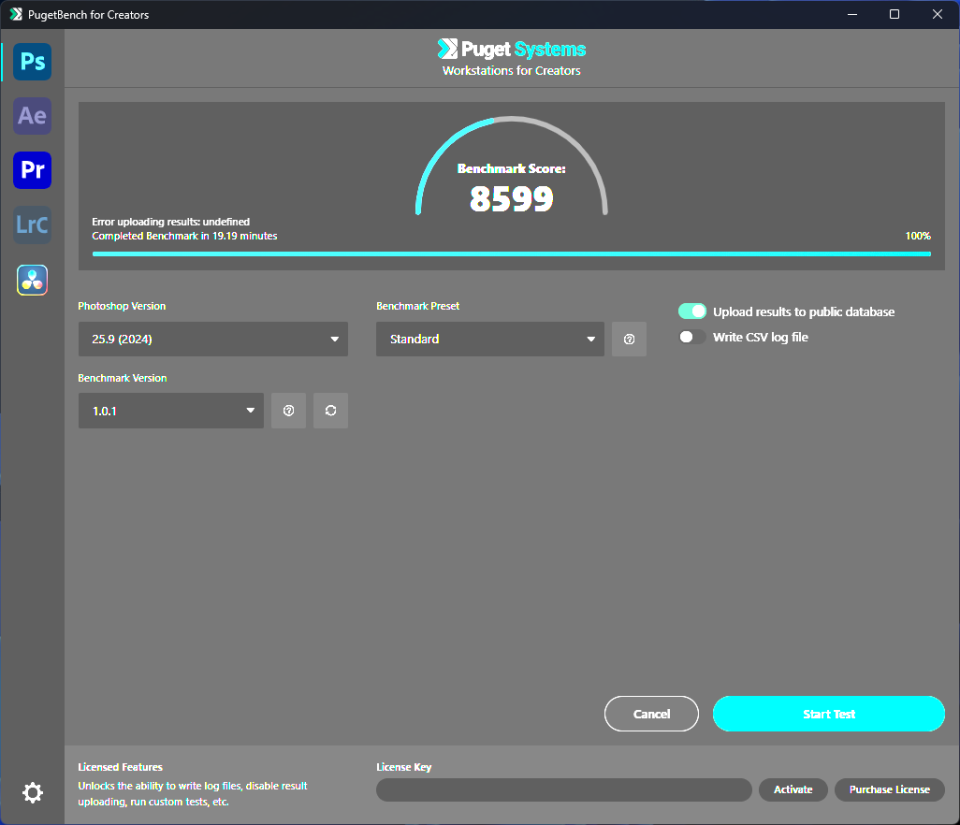Click the Cancel button

(x=651, y=714)
